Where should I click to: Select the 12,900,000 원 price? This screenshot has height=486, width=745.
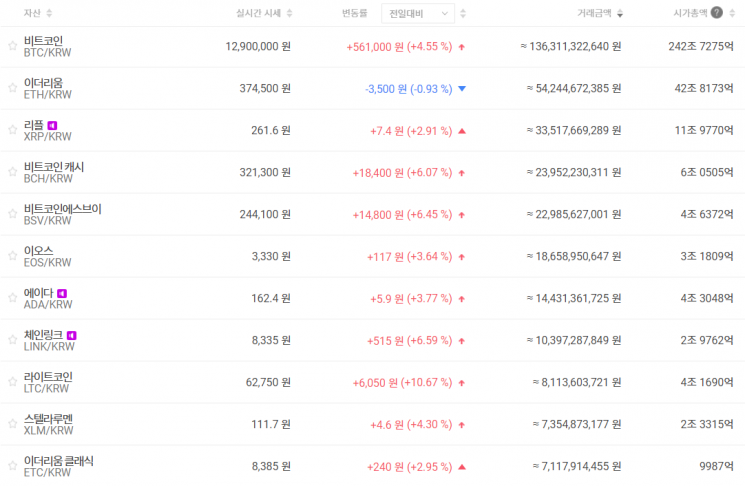pos(258,47)
